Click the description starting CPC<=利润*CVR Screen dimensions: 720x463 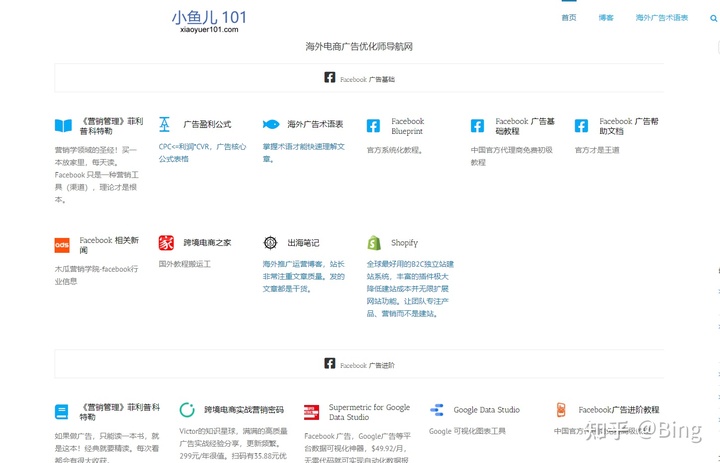point(202,152)
